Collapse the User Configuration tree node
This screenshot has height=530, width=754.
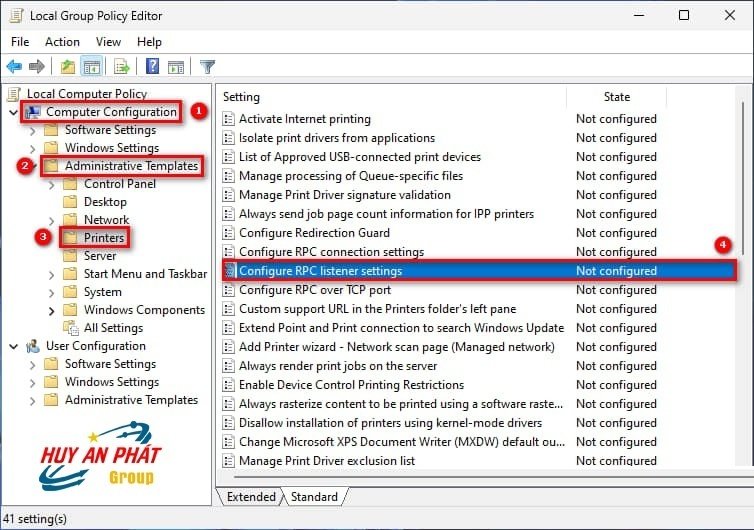tap(13, 346)
